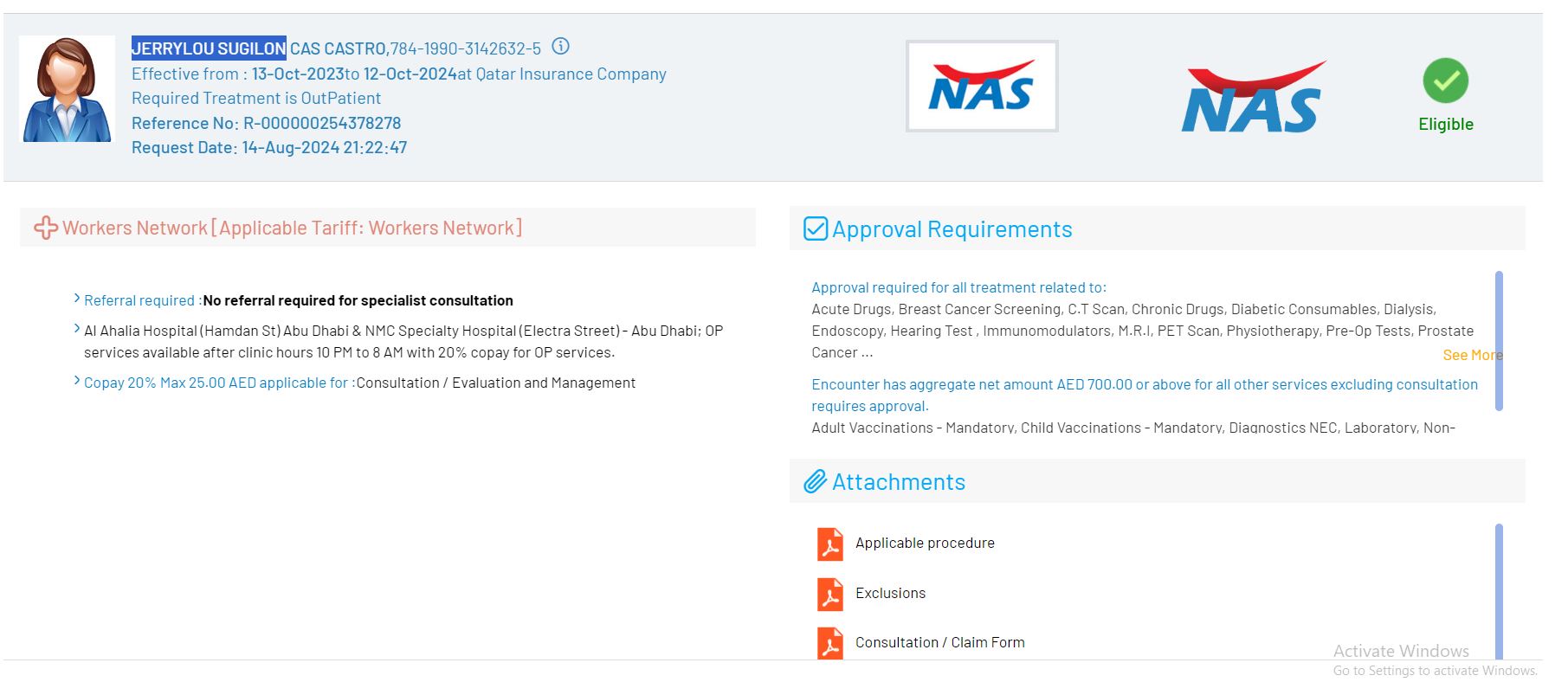Click 'Approval required for all treatment related to:'
This screenshot has height=682, width=1568.
coord(958,287)
